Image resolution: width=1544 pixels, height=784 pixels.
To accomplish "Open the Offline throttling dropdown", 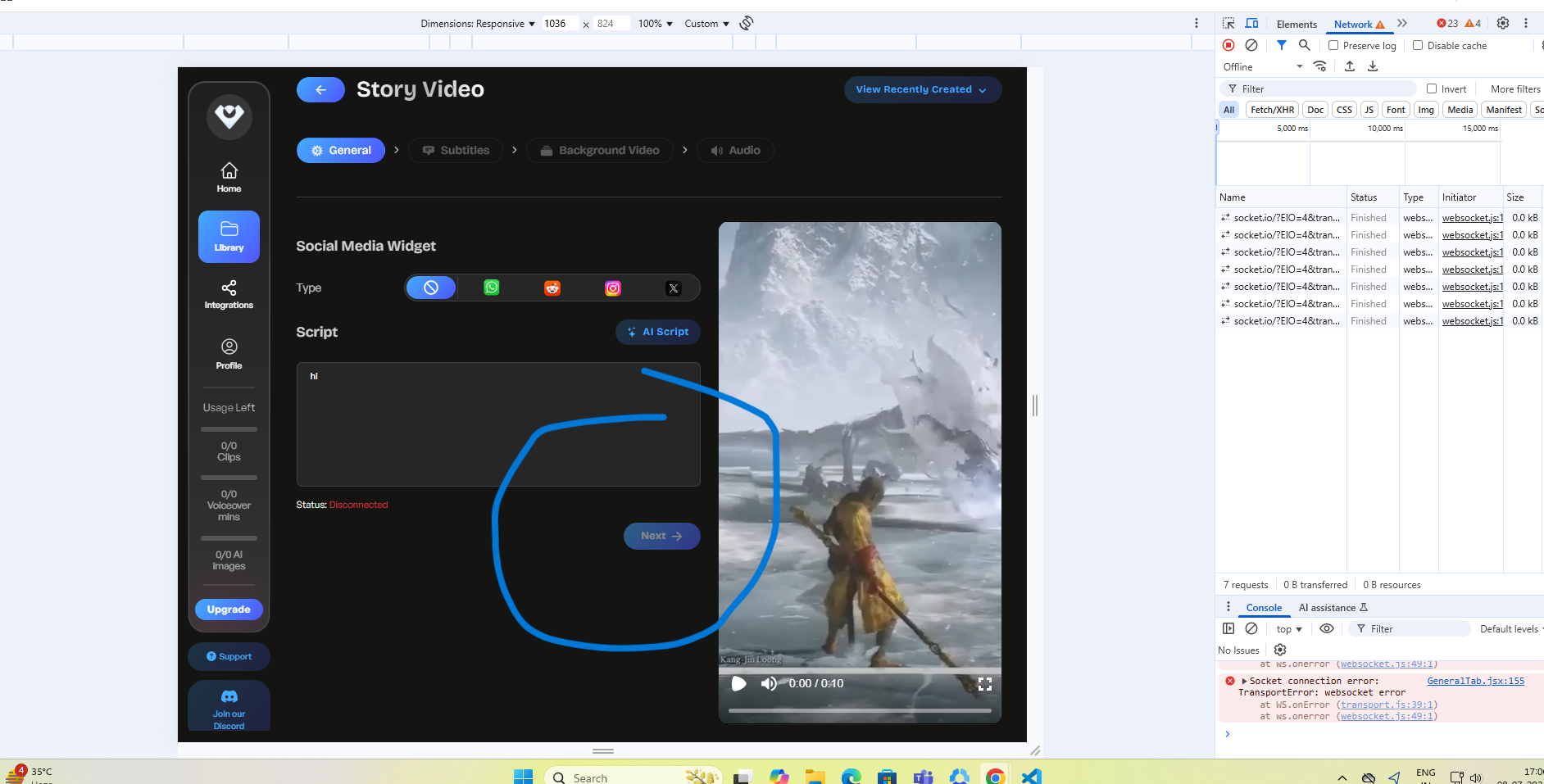I will point(1262,66).
